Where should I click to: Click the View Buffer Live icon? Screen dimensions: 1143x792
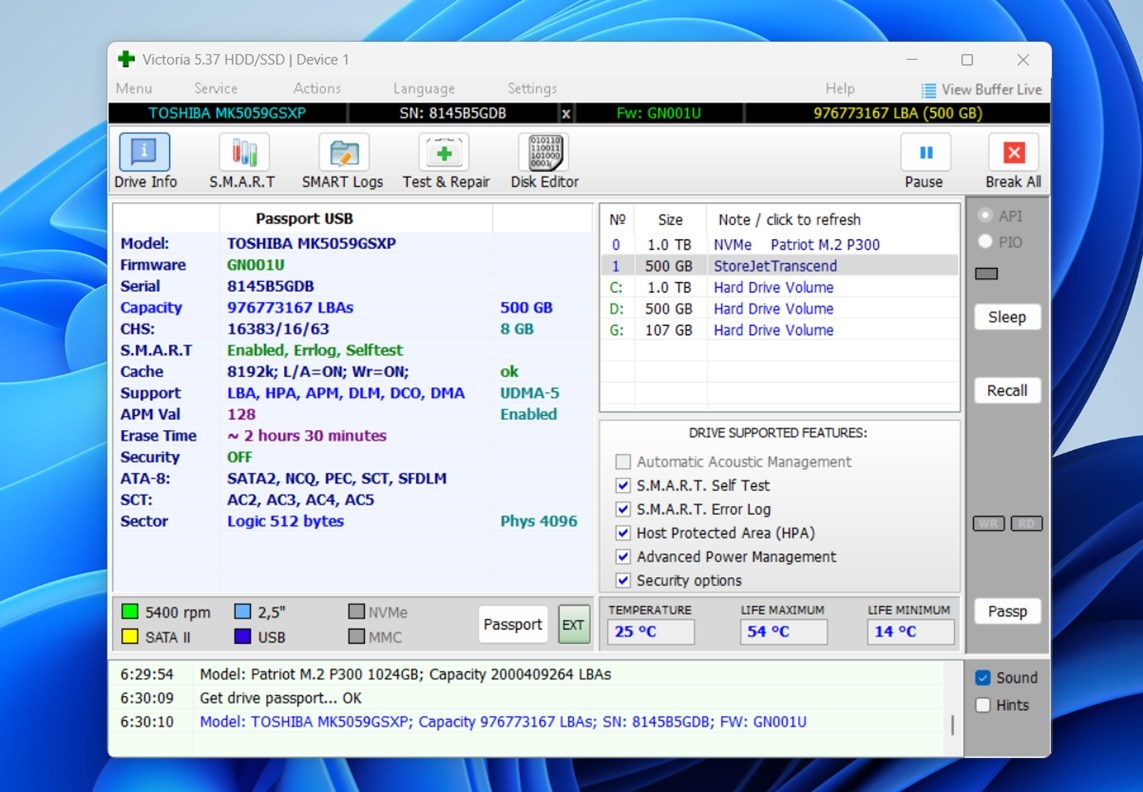929,90
